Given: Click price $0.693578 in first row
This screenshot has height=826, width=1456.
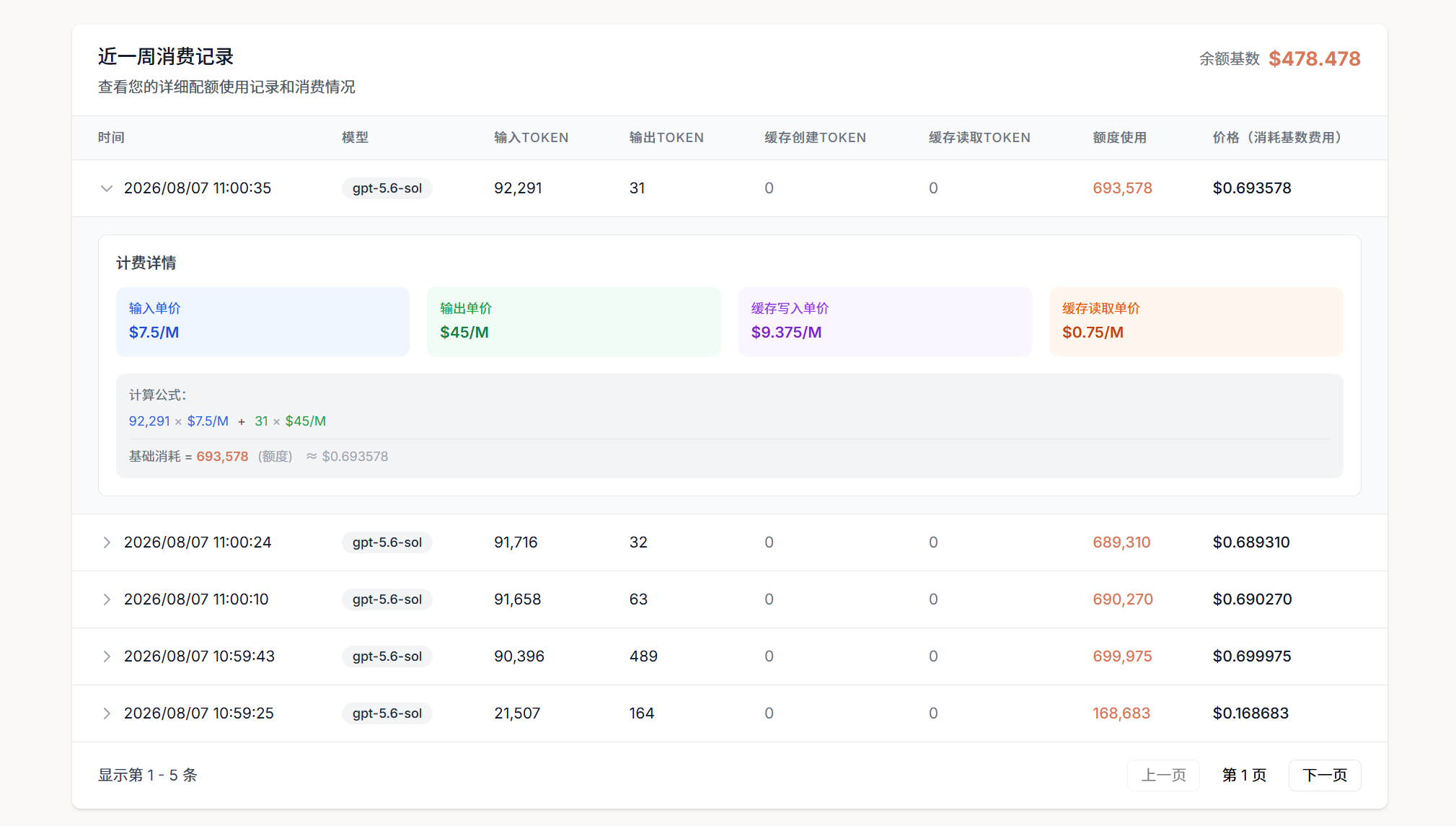Looking at the screenshot, I should tap(1252, 188).
